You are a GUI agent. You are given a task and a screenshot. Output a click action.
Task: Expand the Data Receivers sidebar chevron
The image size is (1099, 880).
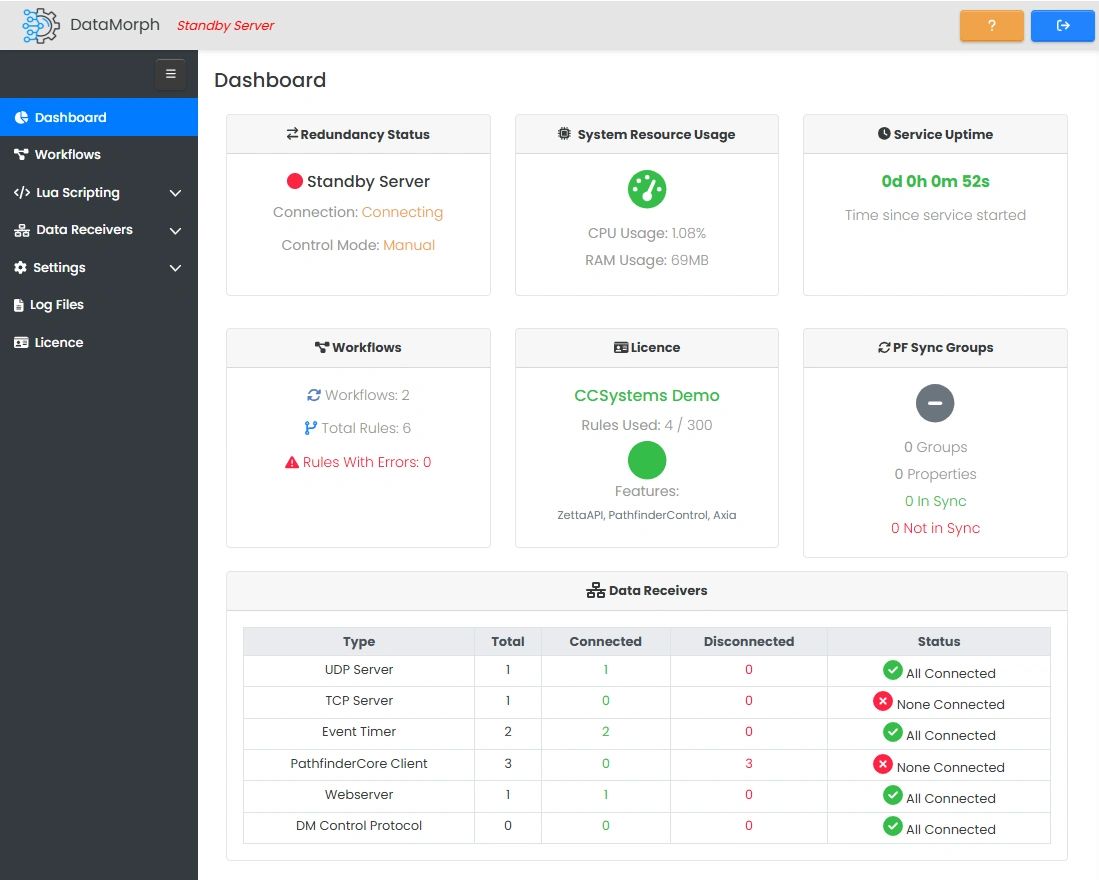pos(175,230)
